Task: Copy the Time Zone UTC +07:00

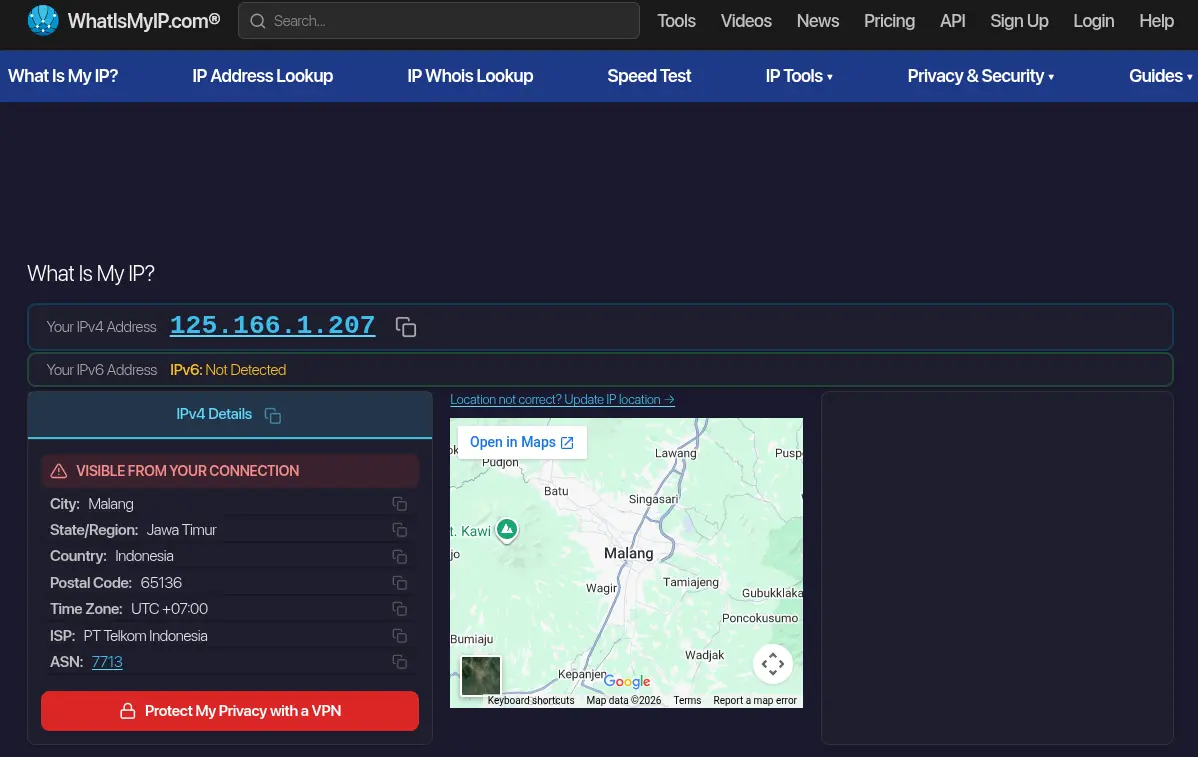Action: 400,609
